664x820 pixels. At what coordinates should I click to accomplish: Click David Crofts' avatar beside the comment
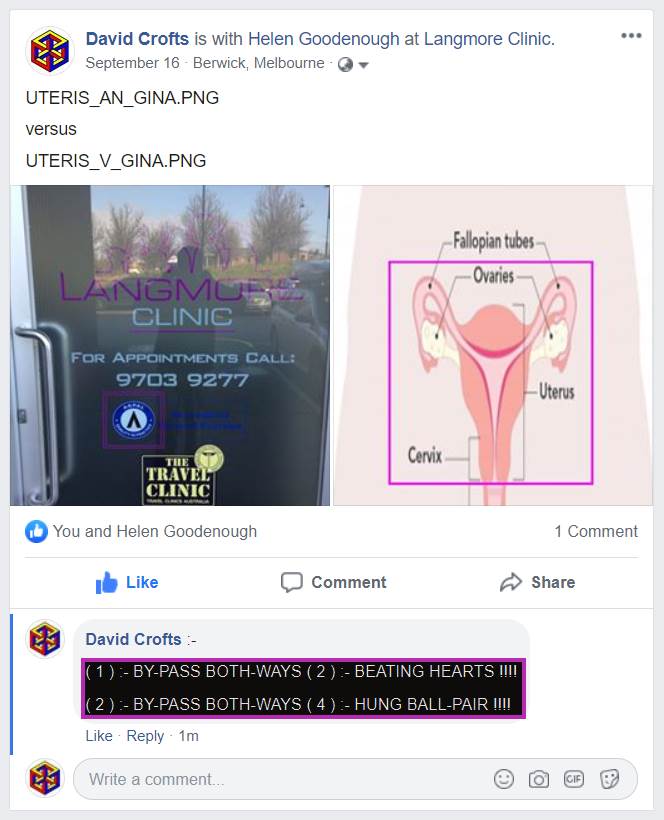click(x=45, y=639)
